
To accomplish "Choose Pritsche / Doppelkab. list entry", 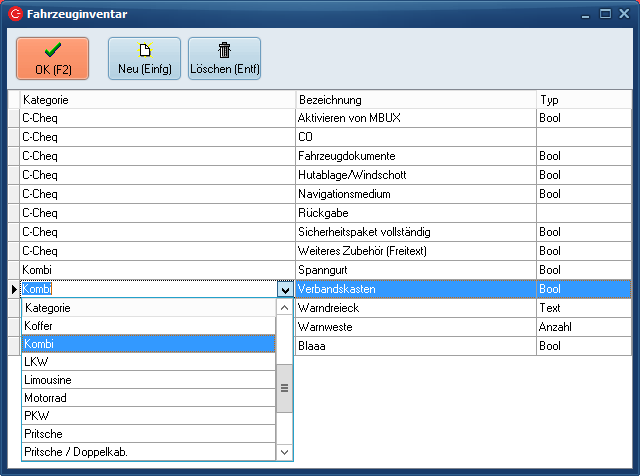I will click(148, 451).
